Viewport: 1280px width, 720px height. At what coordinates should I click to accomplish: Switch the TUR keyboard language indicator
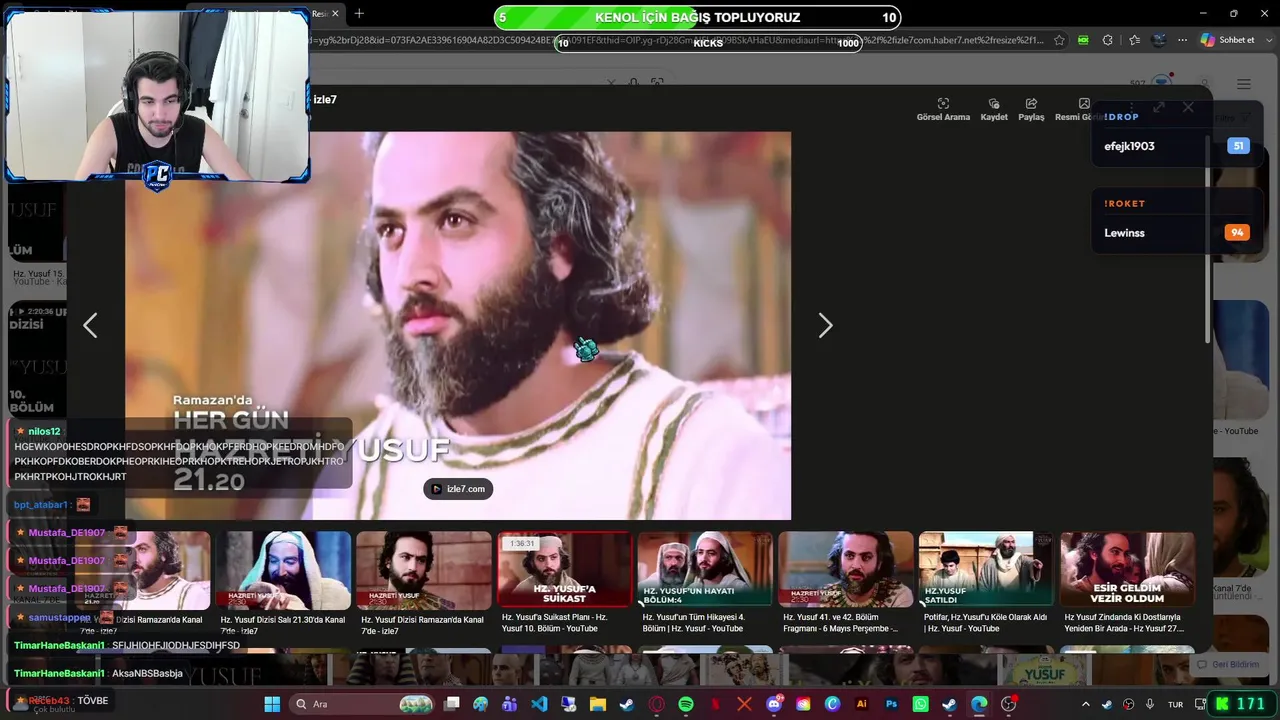point(1176,704)
